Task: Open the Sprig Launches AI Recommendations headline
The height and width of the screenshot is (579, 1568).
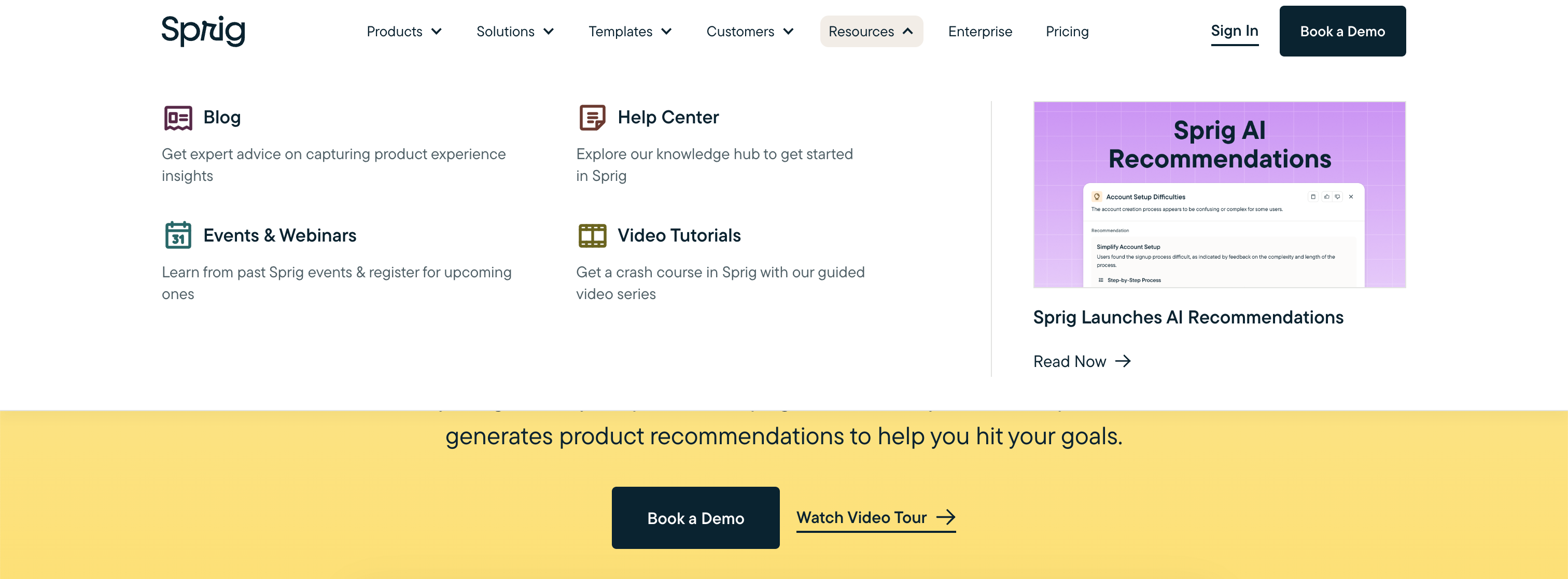Action: coord(1187,317)
